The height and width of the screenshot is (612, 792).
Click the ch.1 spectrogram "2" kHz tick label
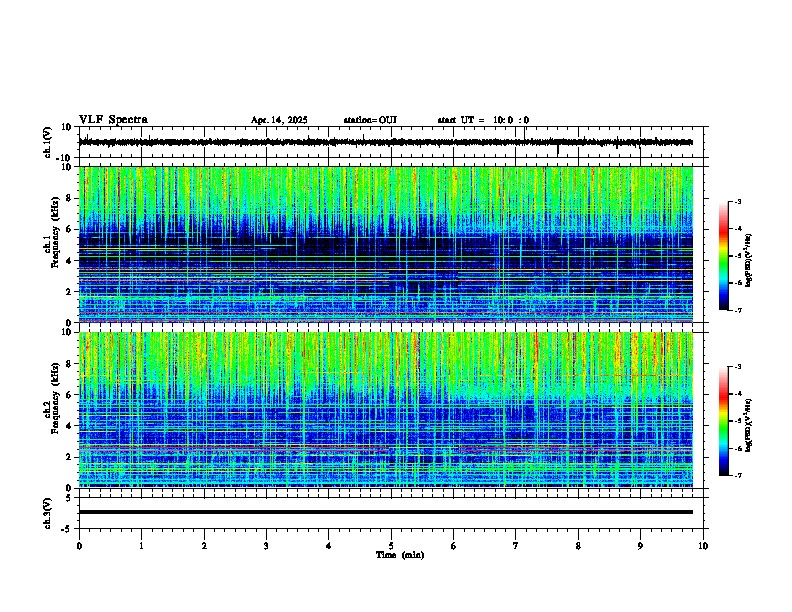coord(69,291)
